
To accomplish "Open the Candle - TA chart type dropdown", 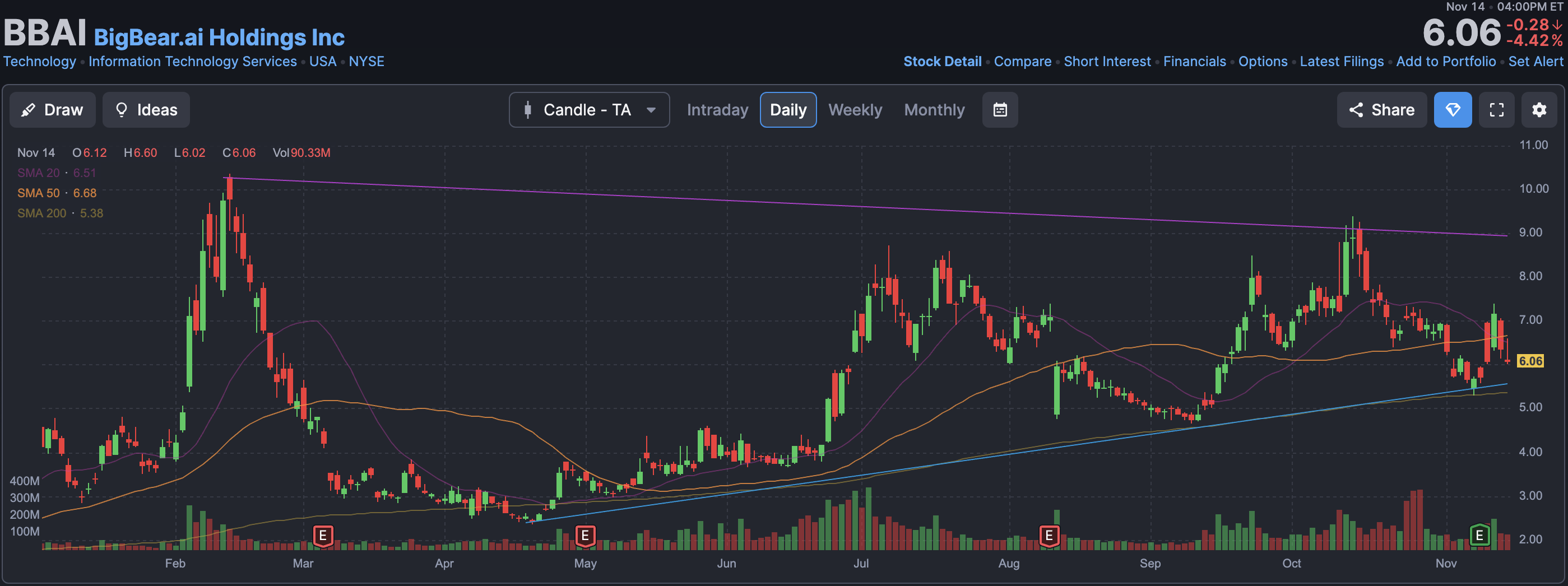I will click(589, 110).
